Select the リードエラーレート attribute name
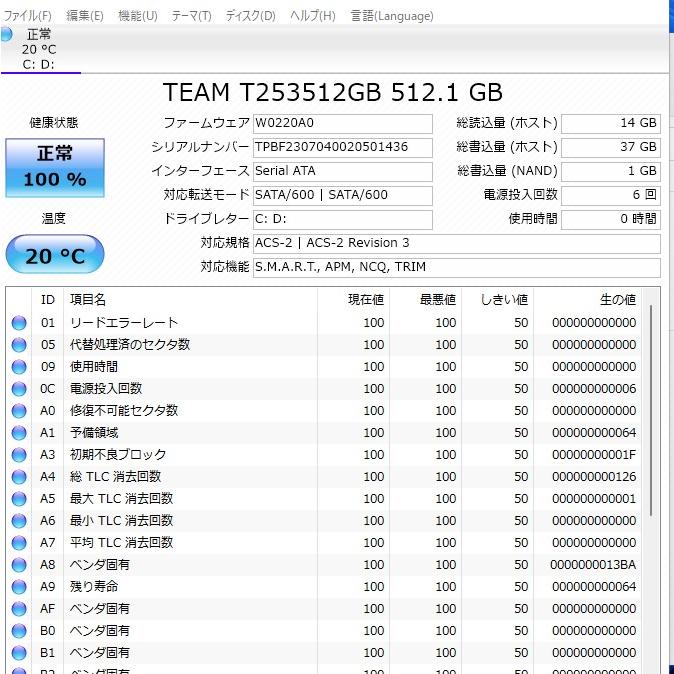 pyautogui.click(x=124, y=323)
